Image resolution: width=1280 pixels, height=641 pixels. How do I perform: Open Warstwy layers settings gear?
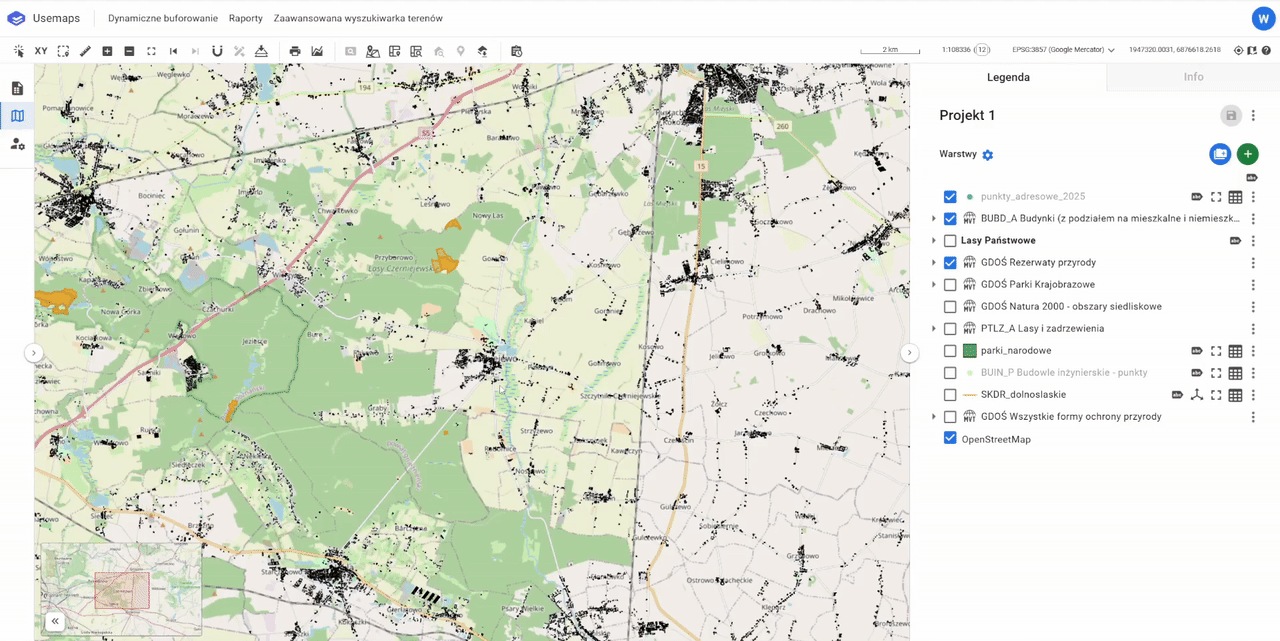[988, 155]
